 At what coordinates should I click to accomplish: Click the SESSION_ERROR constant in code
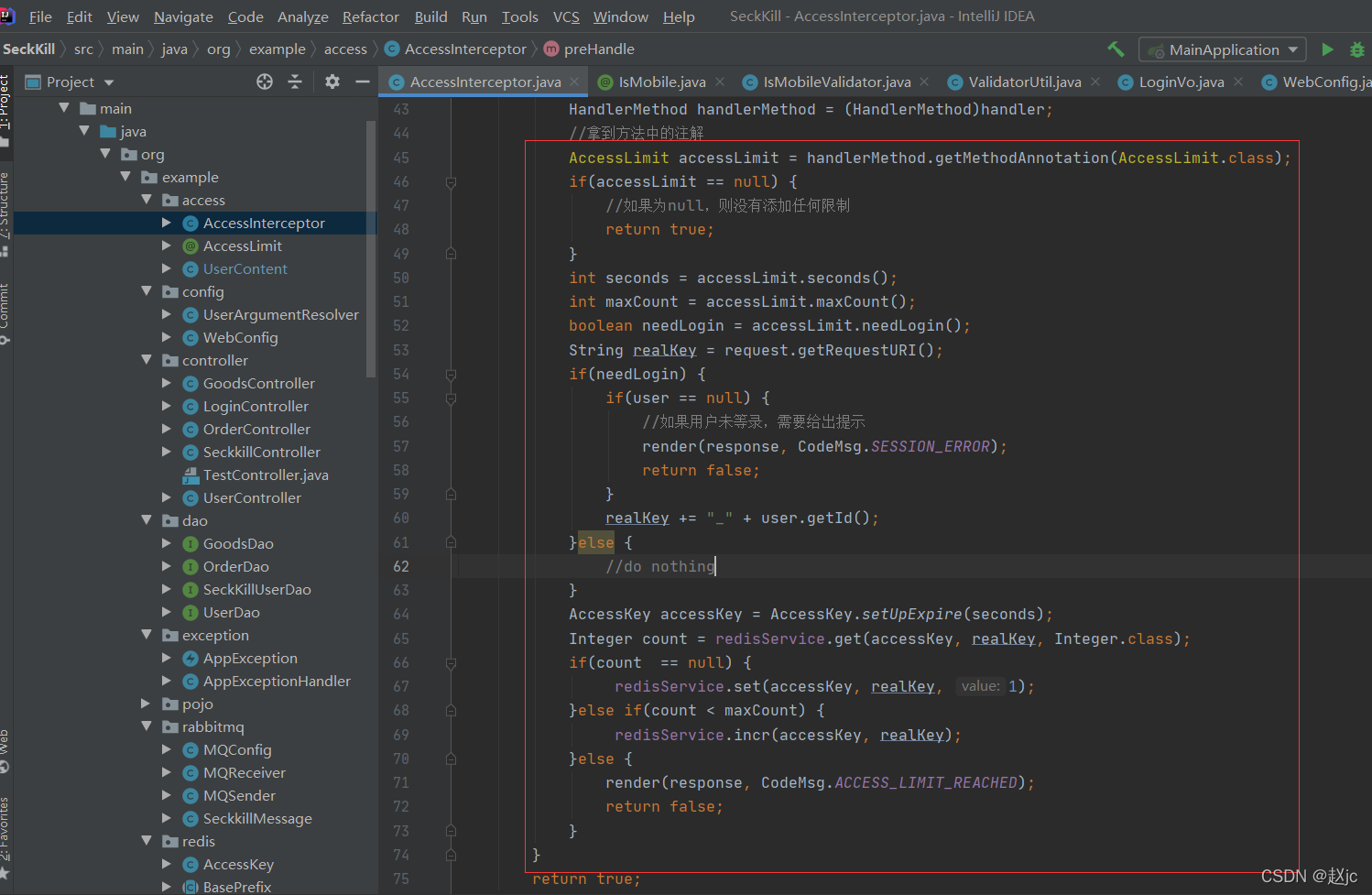(x=930, y=446)
